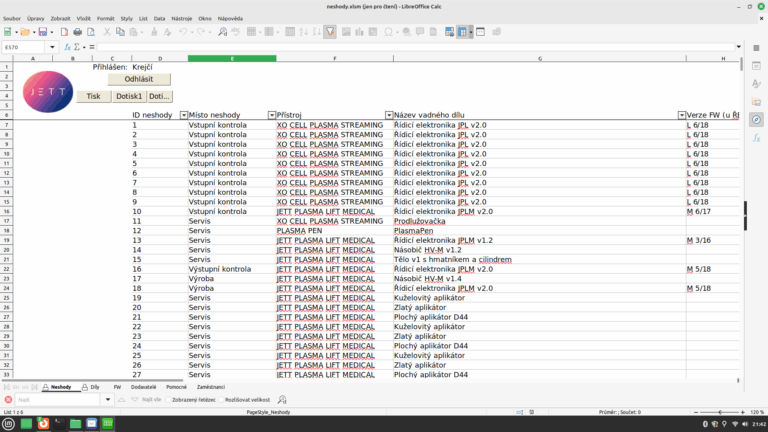Click the Undo arrow icon
The height and width of the screenshot is (432, 768).
[x=183, y=32]
